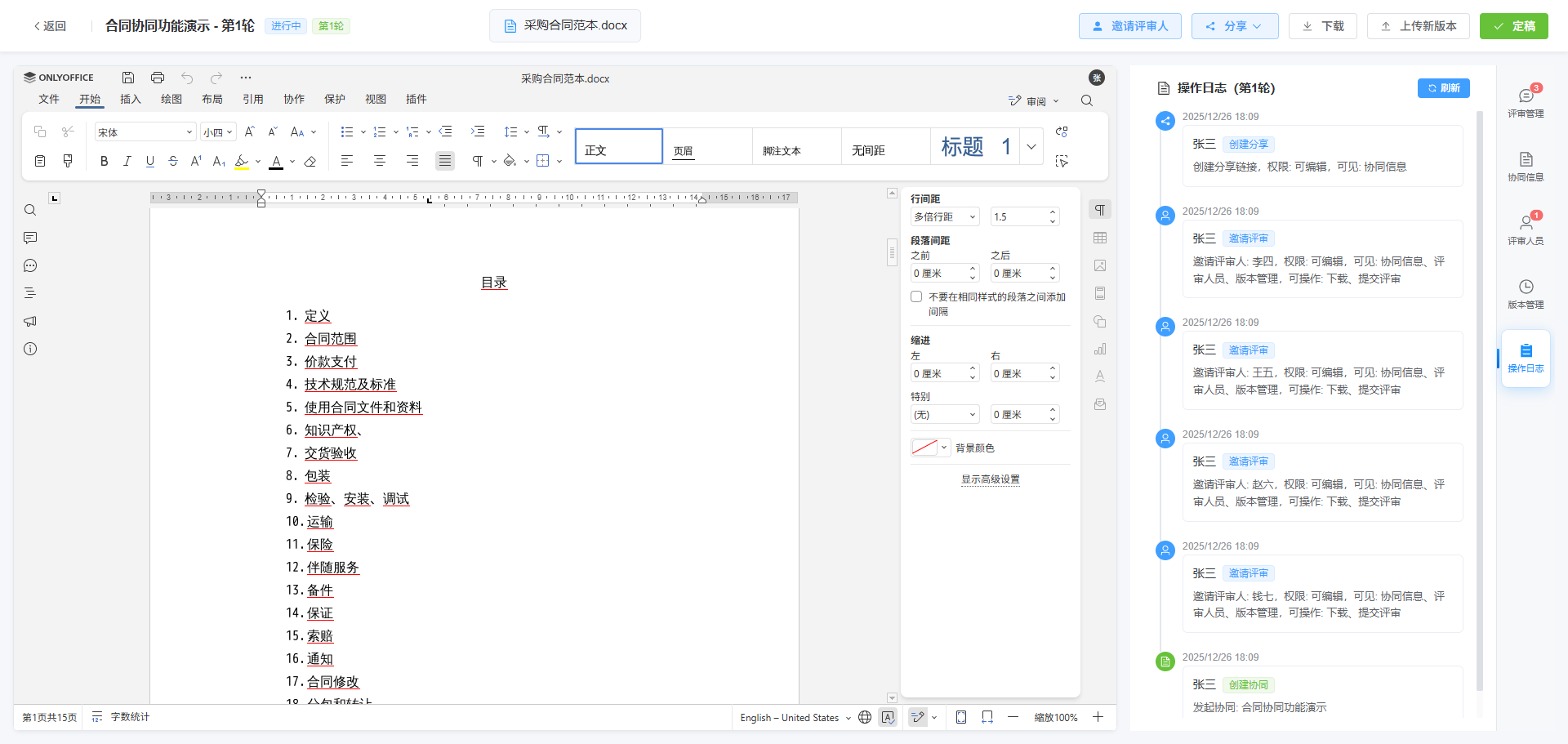Open the find magnifier in left sidebar

click(x=30, y=210)
